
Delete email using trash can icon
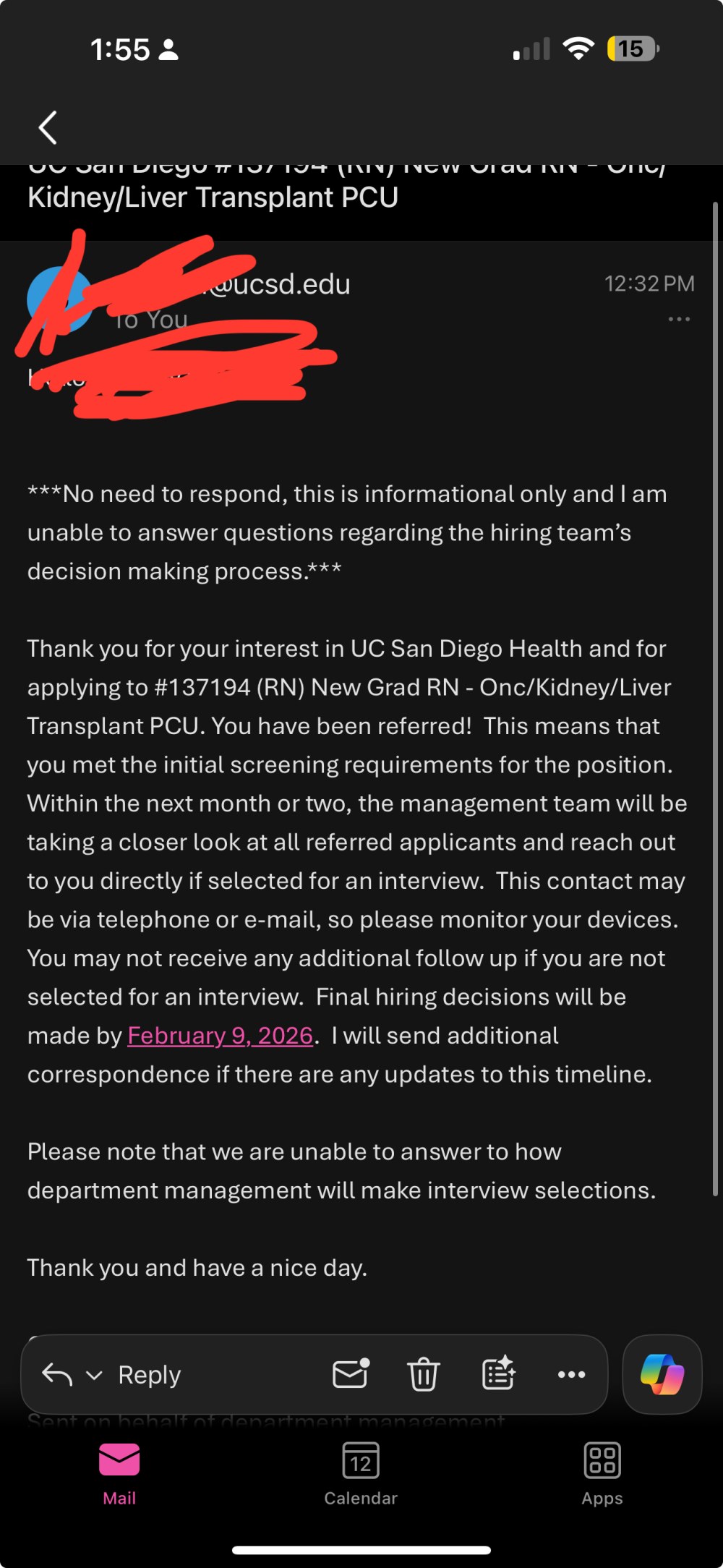click(x=424, y=1374)
